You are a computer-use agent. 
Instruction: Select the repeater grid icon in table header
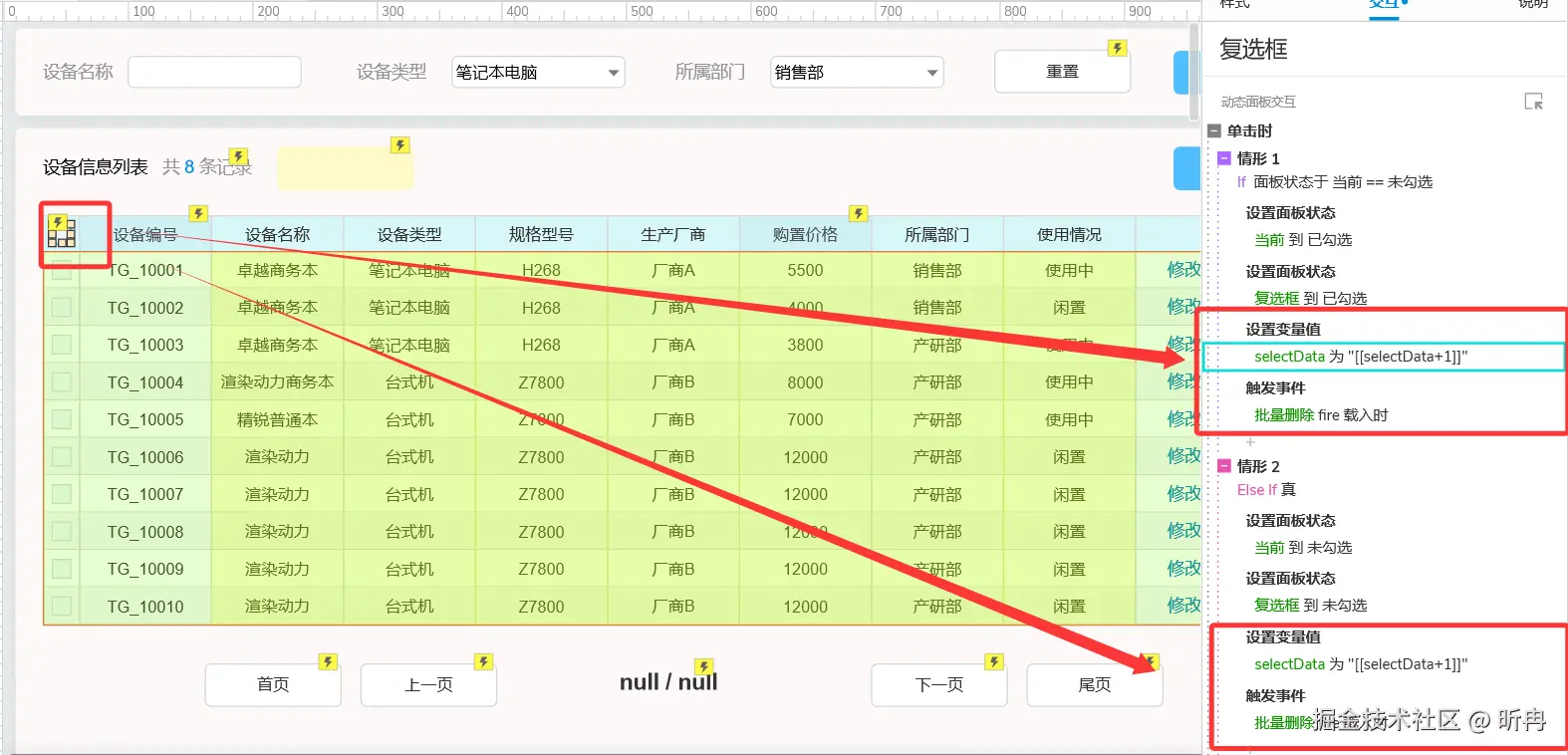pos(62,232)
